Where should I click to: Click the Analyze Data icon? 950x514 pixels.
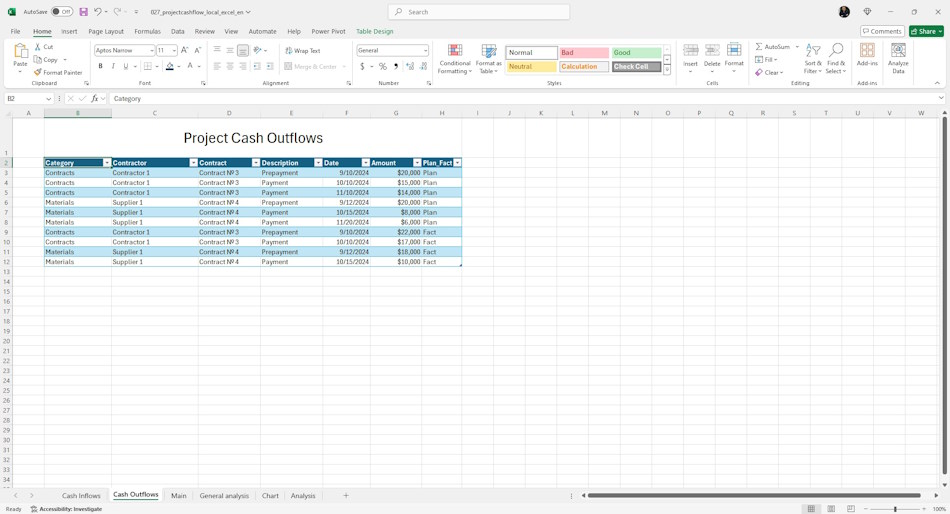coord(899,50)
